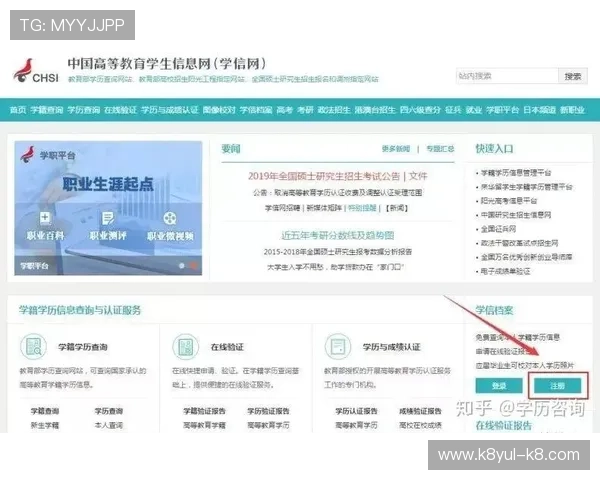600x480 pixels.
Task: Open 学职平台 in the navigation bar
Action: tap(502, 110)
